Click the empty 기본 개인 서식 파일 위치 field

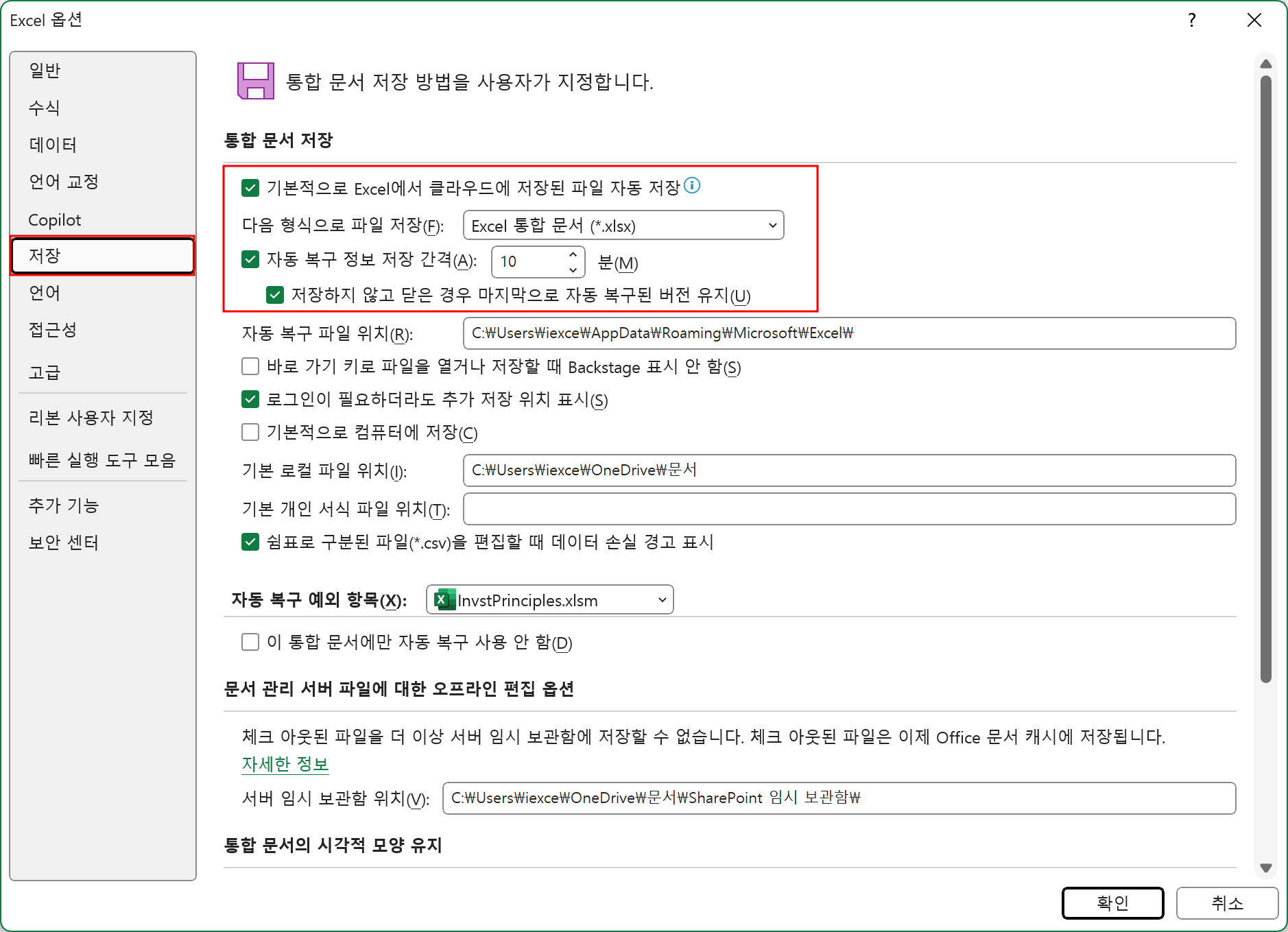click(x=849, y=509)
